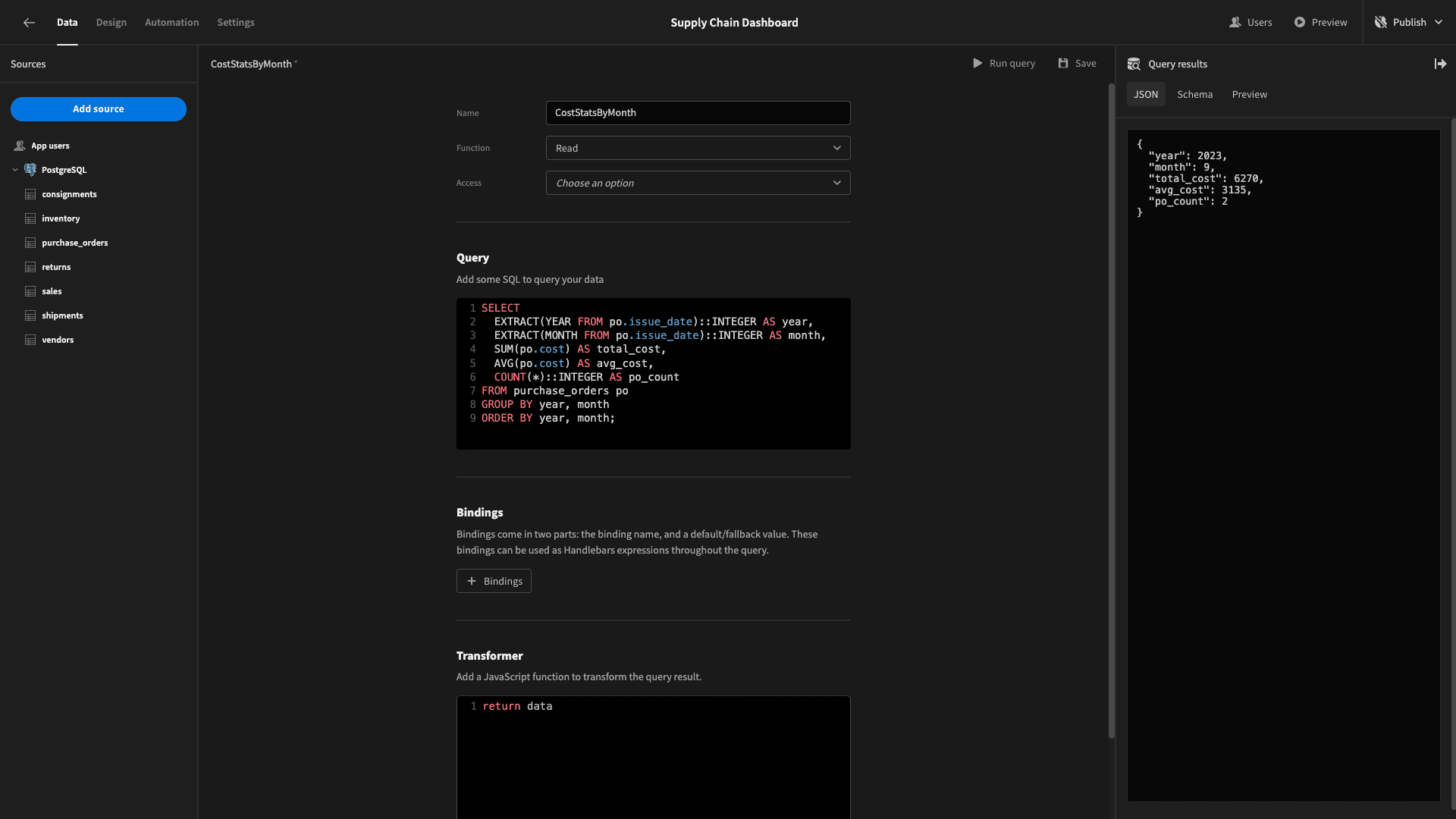
Task: Click inside the SQL query editor
Action: pyautogui.click(x=654, y=374)
